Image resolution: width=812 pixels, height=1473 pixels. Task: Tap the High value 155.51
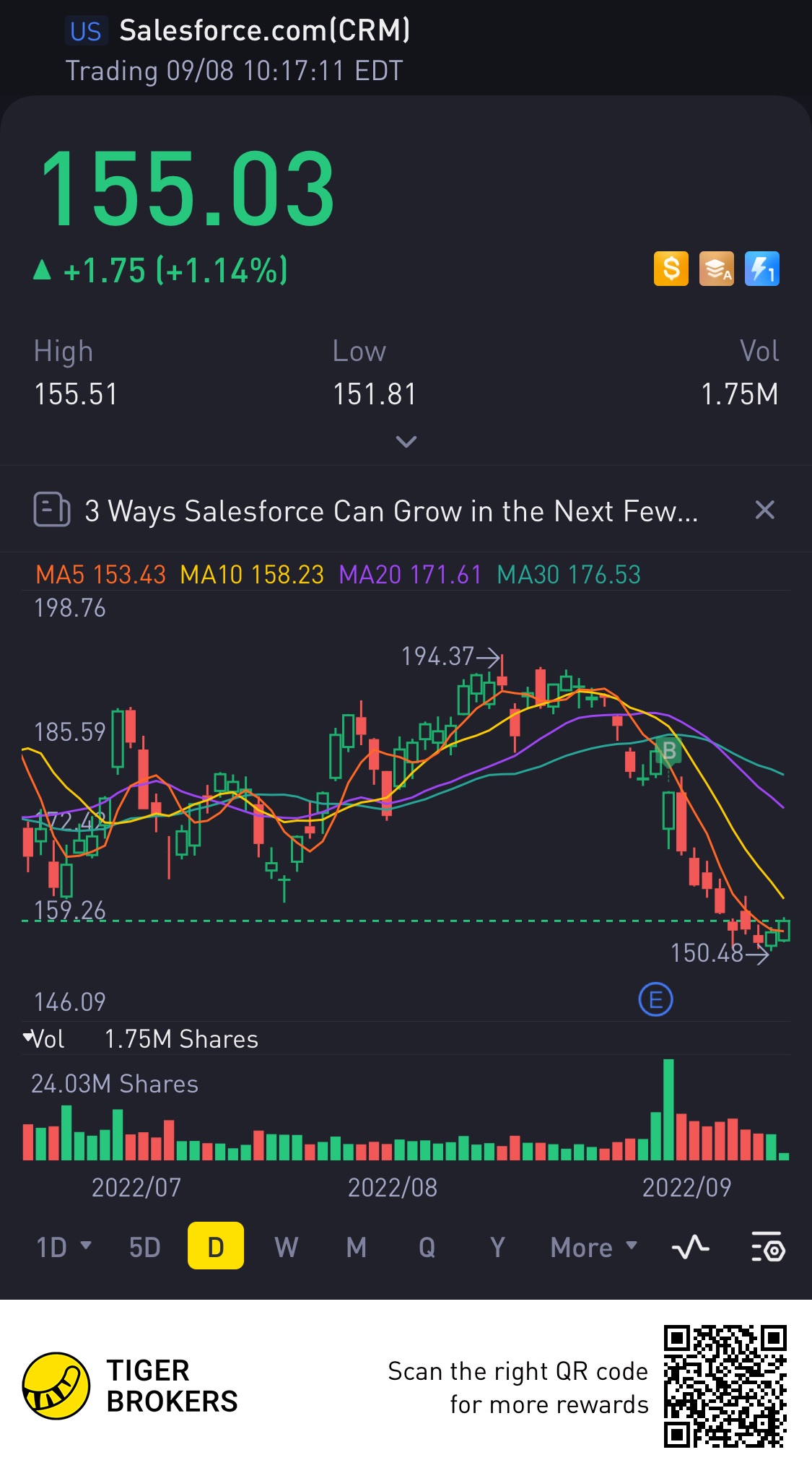[76, 394]
